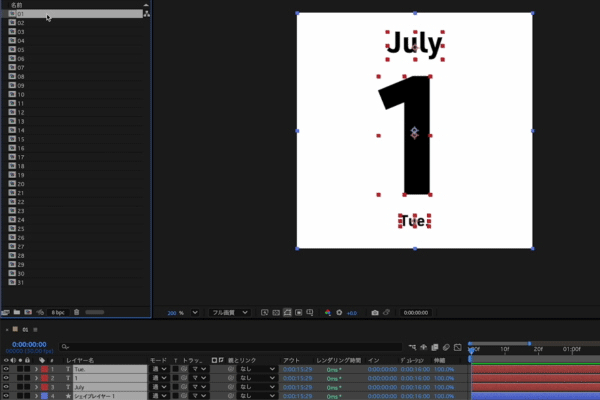Switch to the 01 timeline tab
Viewport: 600px width, 400px height.
point(25,330)
